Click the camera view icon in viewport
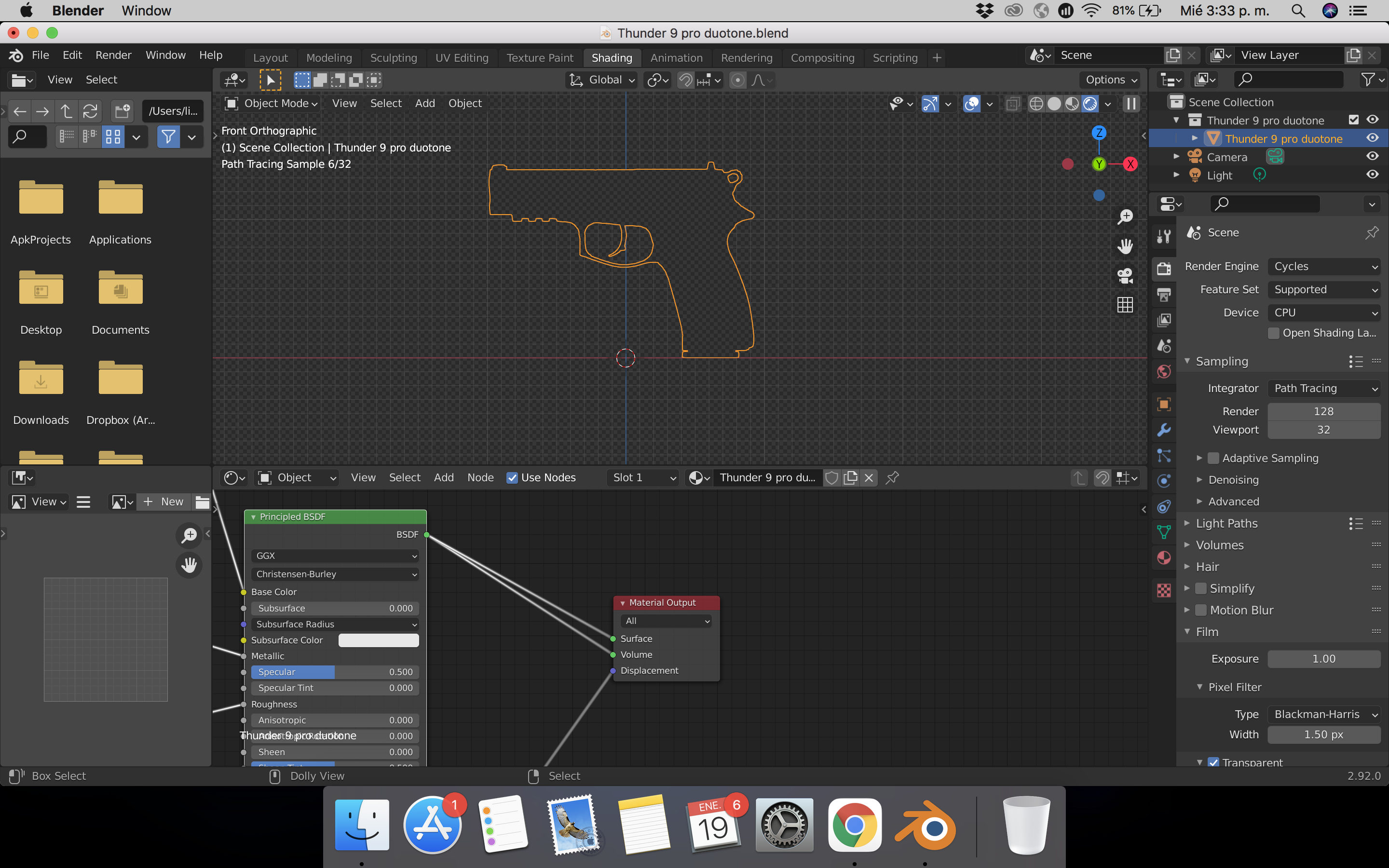 pos(1124,276)
